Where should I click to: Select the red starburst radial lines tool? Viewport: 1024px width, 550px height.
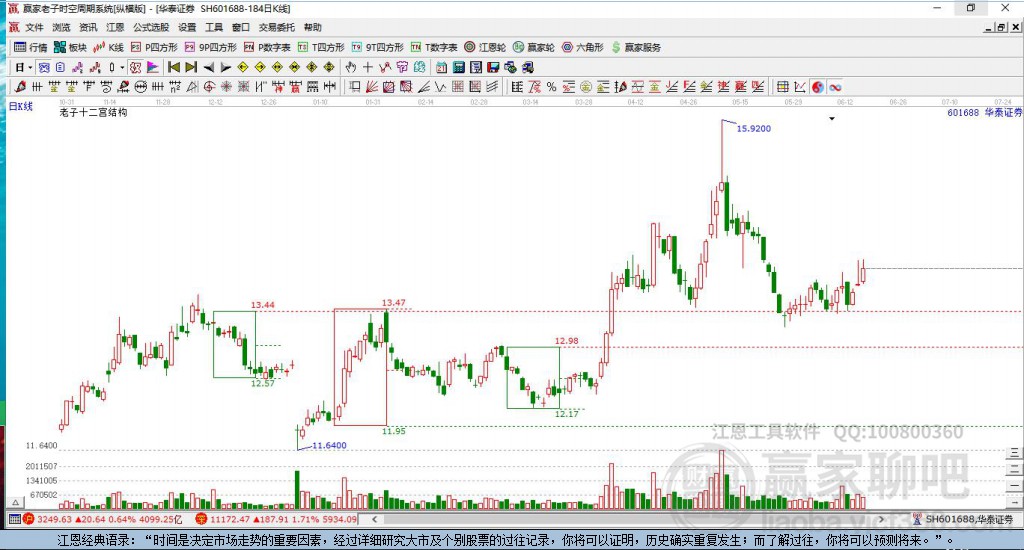tap(226, 87)
